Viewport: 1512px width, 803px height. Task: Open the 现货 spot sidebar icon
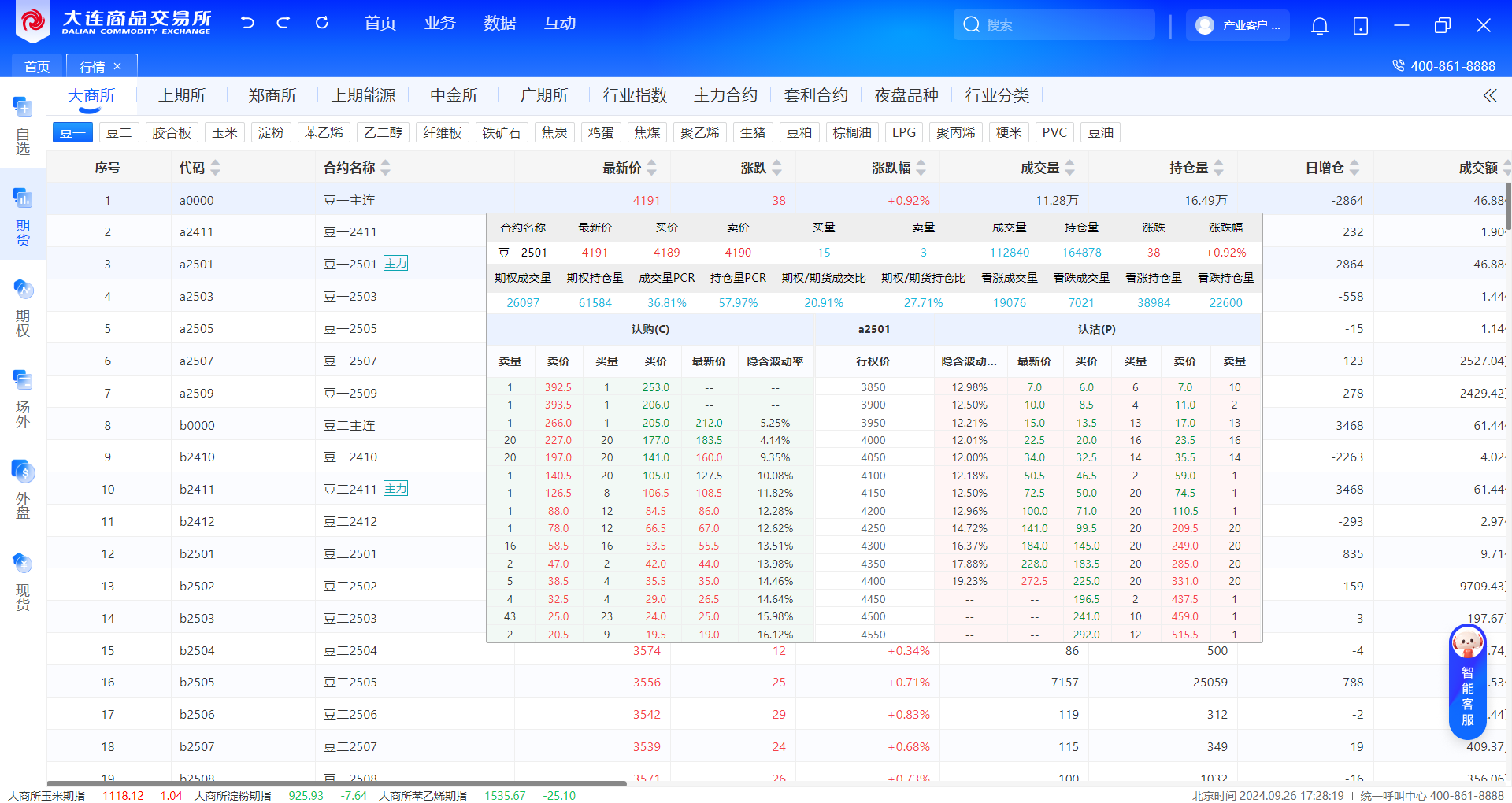23,581
